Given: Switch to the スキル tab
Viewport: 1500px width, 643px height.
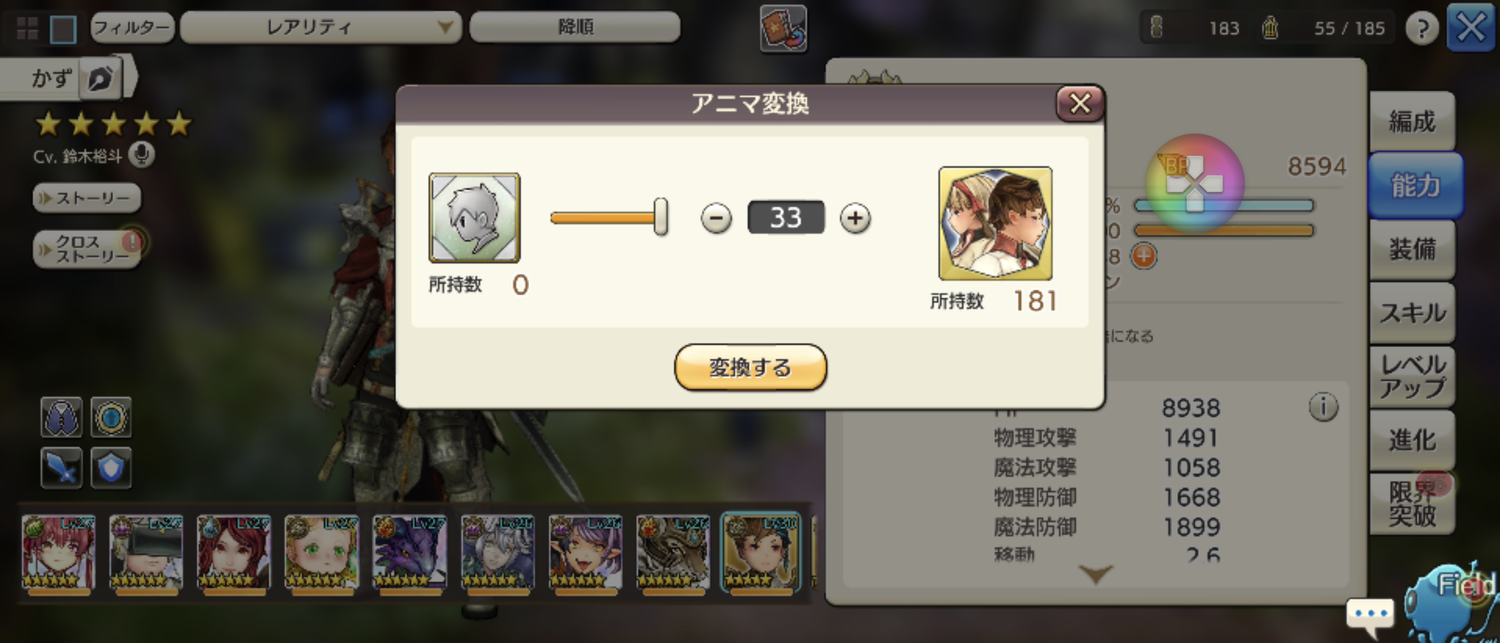Looking at the screenshot, I should coord(1412,313).
